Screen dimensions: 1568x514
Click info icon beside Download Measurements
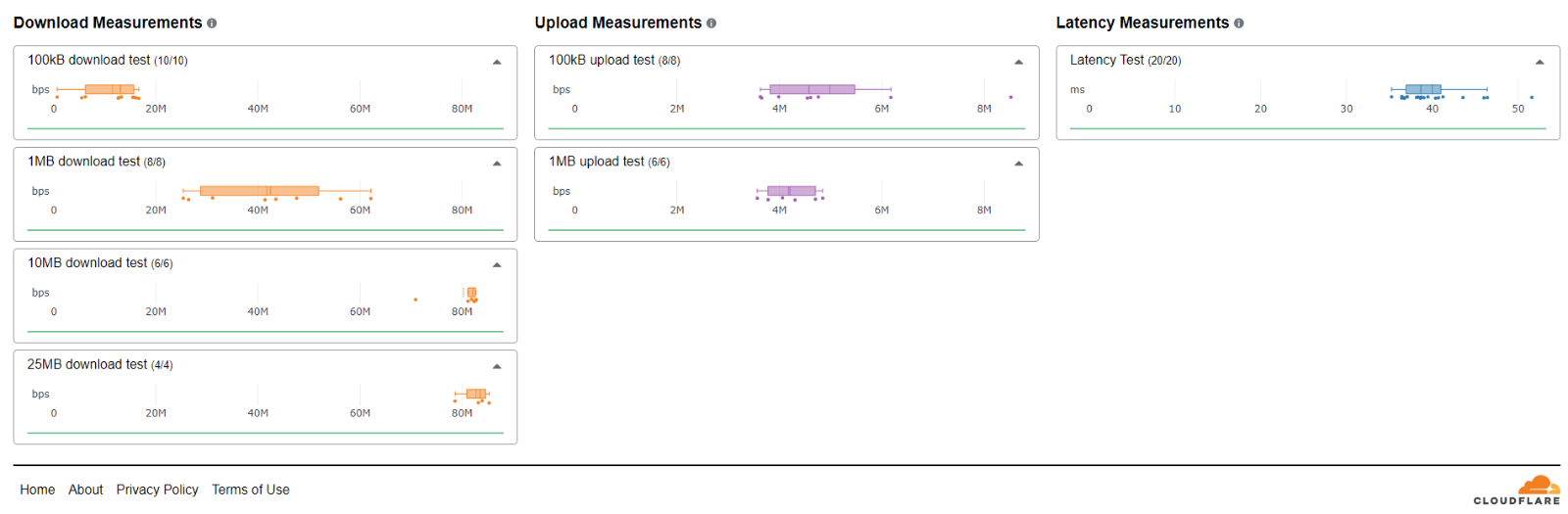(x=212, y=23)
